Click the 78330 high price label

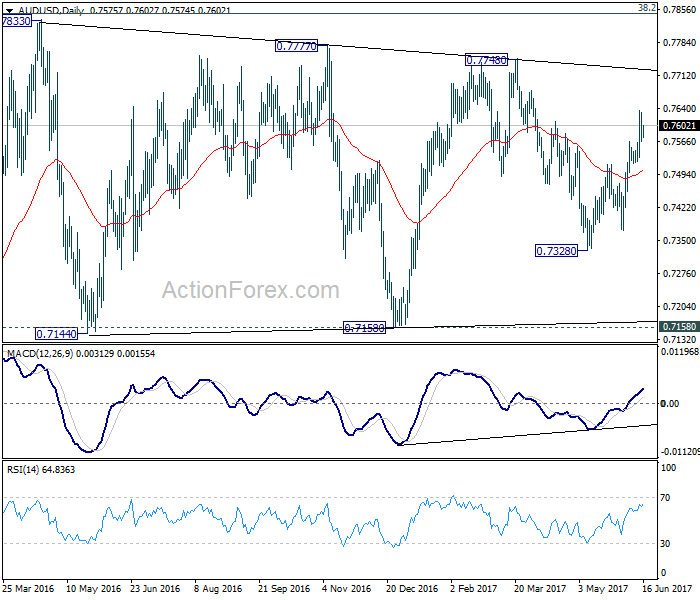point(17,21)
